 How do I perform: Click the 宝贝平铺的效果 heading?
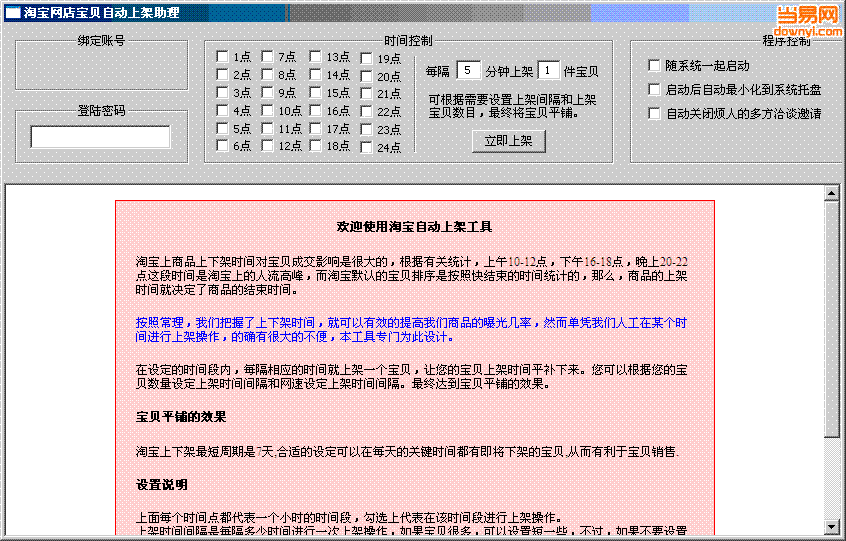pyautogui.click(x=181, y=417)
